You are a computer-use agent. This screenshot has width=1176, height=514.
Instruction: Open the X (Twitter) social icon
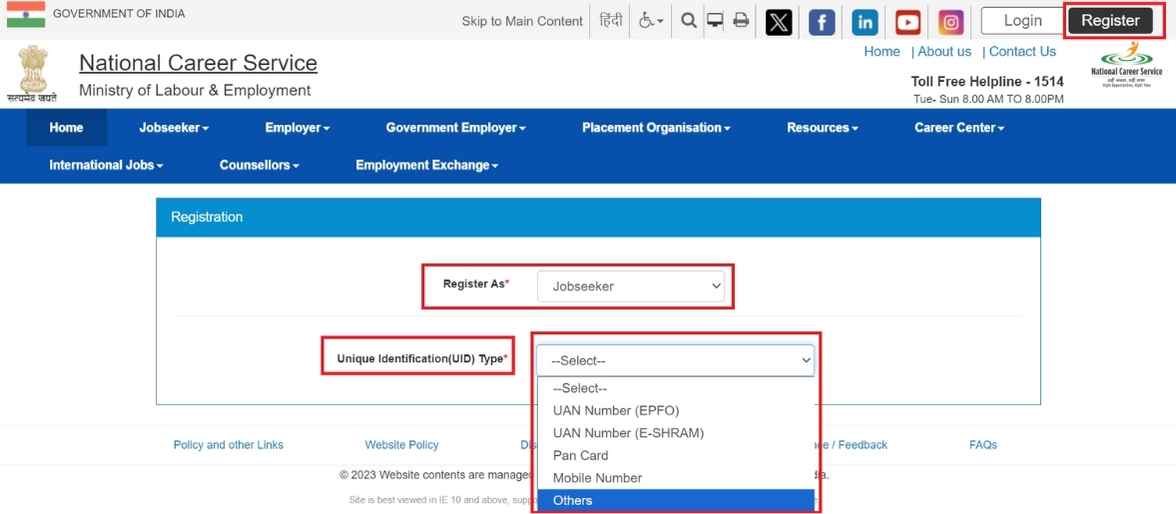(x=778, y=21)
